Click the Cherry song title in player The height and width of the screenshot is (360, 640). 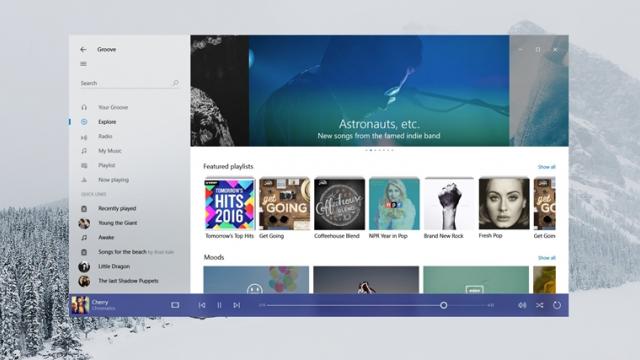coord(100,302)
